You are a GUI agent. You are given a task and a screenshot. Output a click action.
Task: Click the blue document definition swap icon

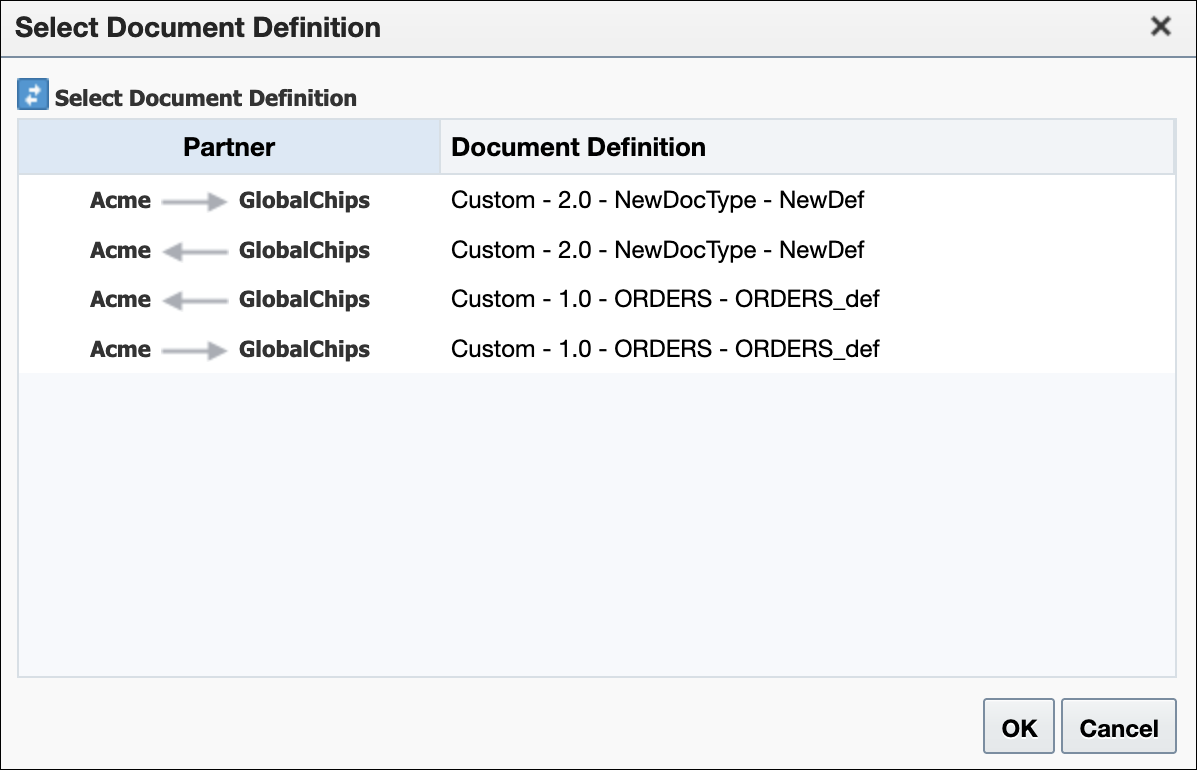pyautogui.click(x=33, y=95)
